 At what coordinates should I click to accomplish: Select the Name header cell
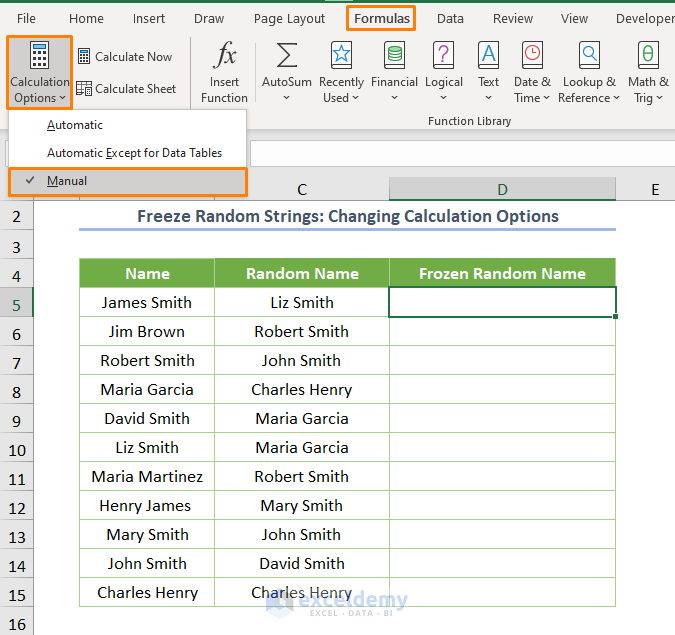(x=147, y=273)
